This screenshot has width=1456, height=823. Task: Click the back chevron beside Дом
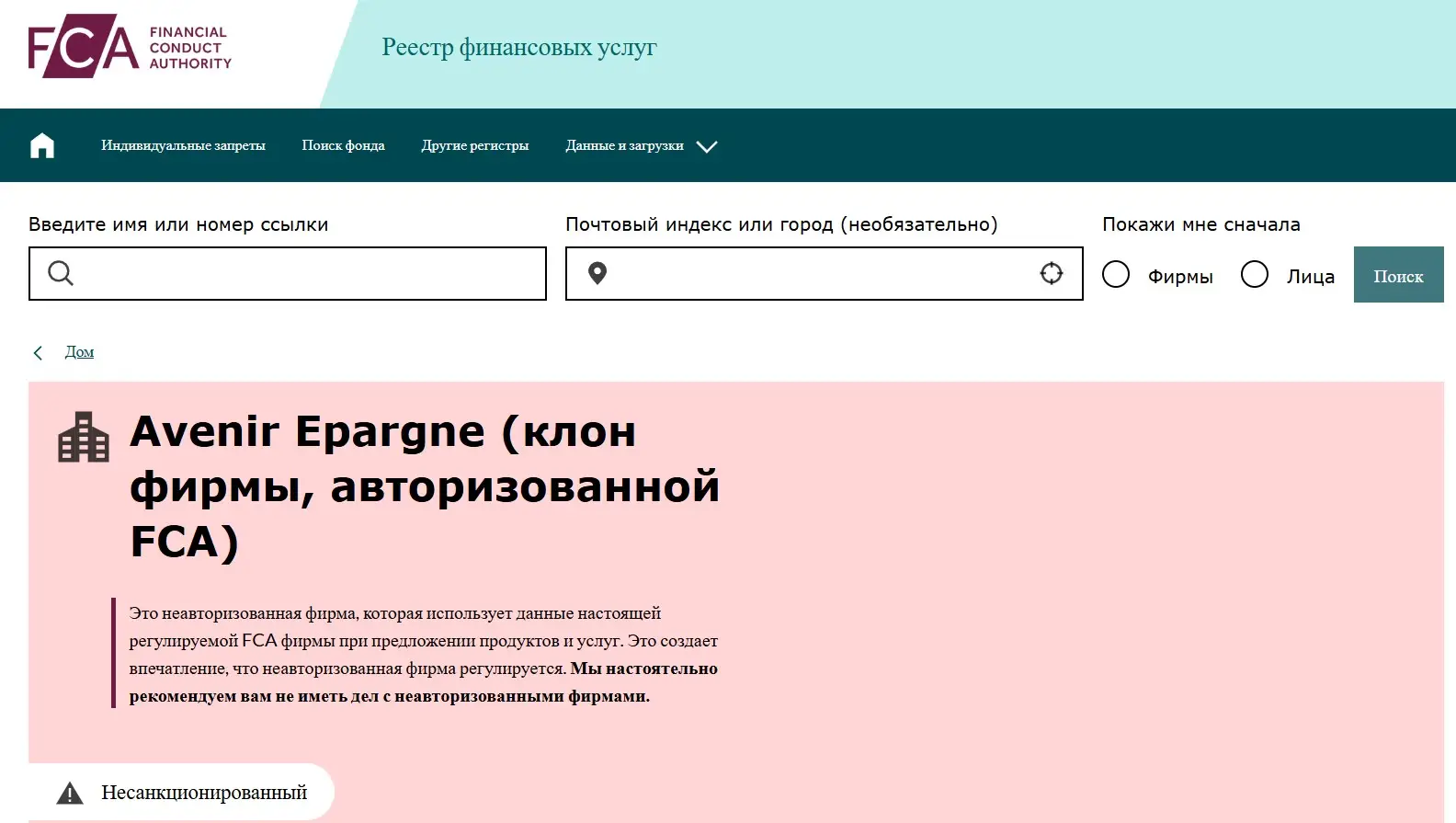[x=38, y=353]
